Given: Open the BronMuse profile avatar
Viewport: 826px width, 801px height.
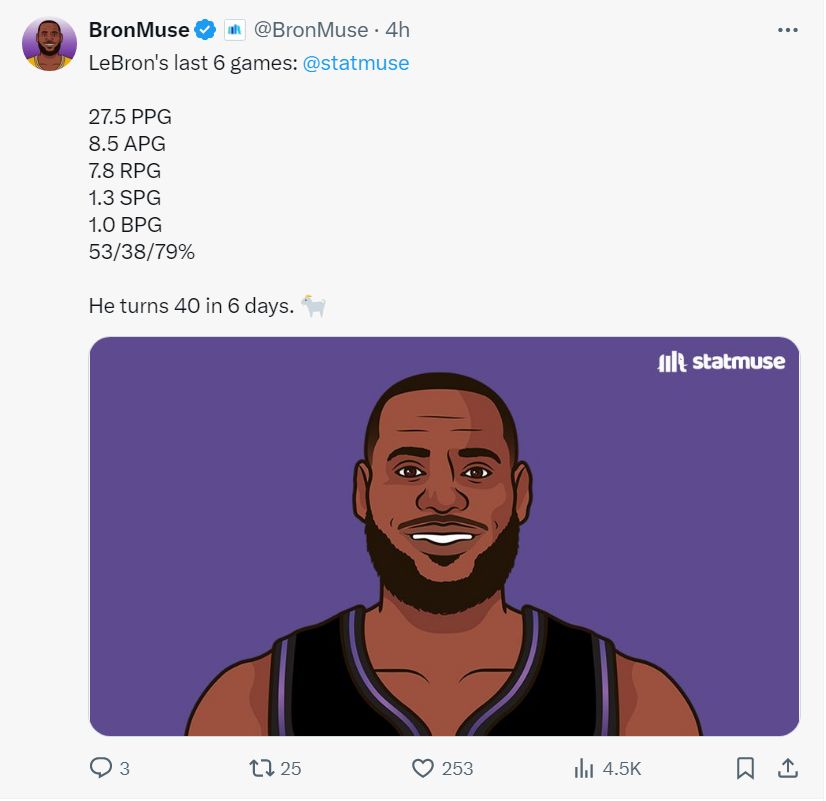Looking at the screenshot, I should (49, 45).
